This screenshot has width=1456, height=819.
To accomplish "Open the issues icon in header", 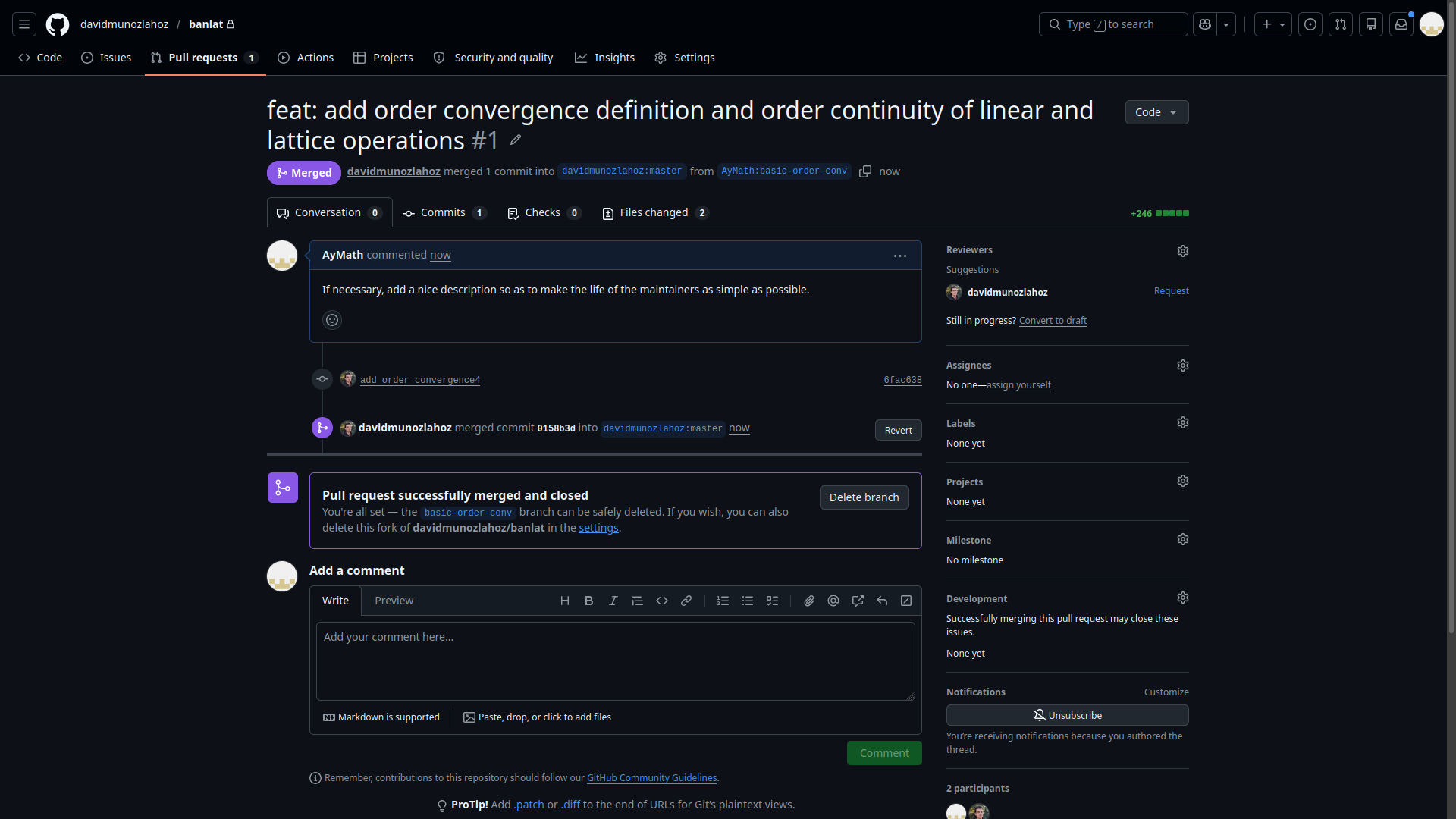I will pyautogui.click(x=1310, y=24).
